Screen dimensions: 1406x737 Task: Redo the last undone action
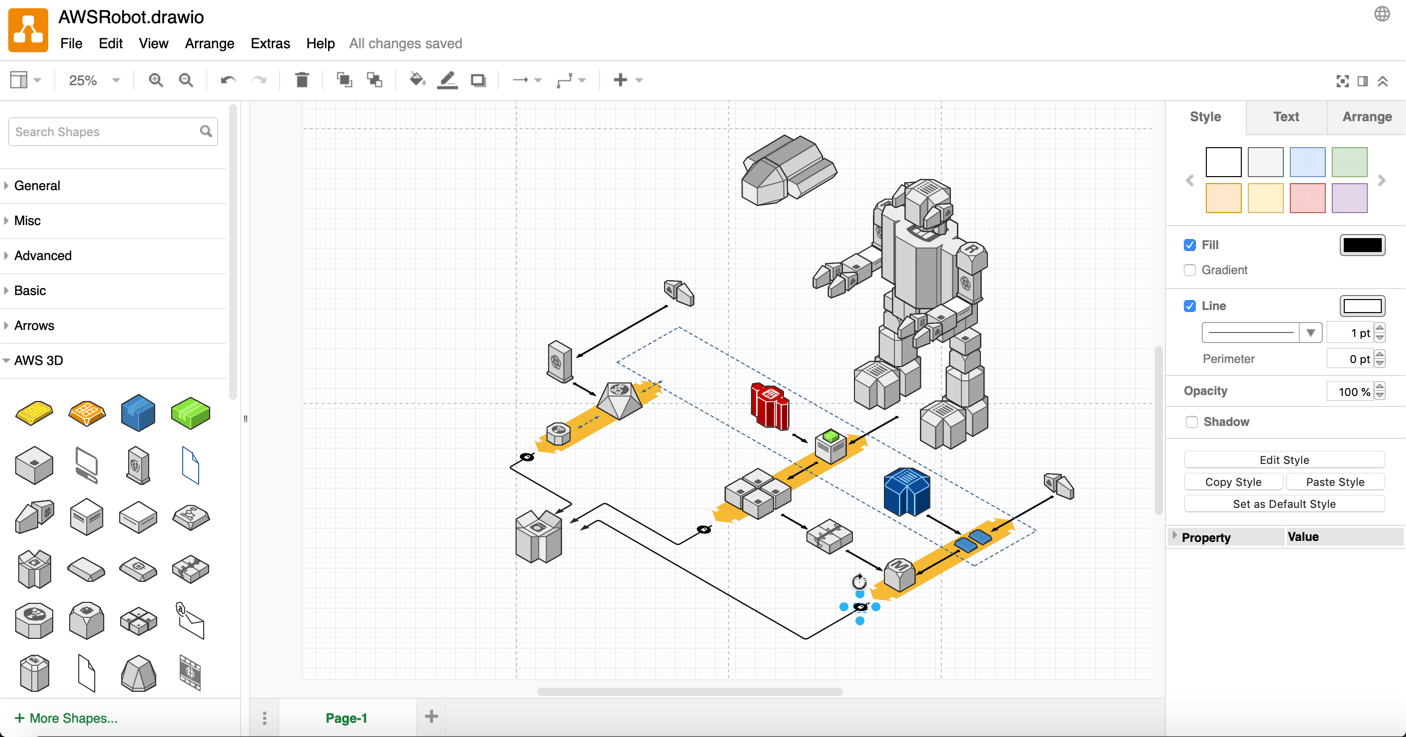point(259,80)
